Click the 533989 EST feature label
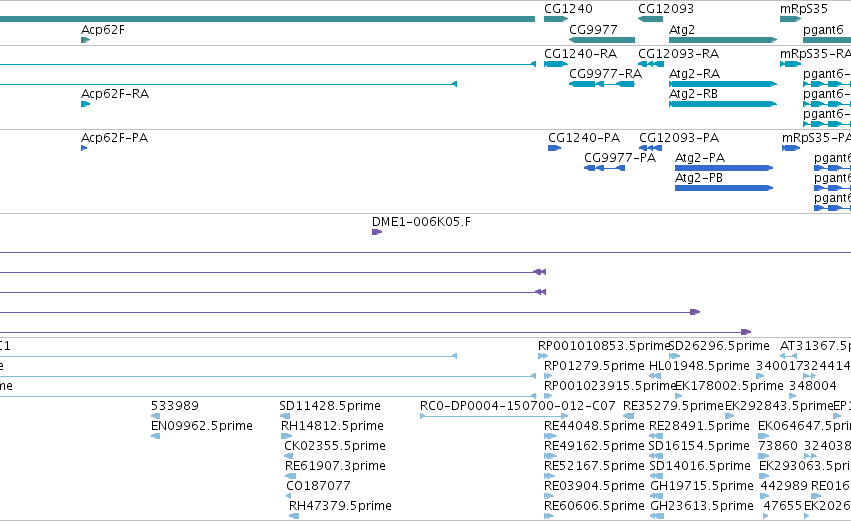 (175, 406)
